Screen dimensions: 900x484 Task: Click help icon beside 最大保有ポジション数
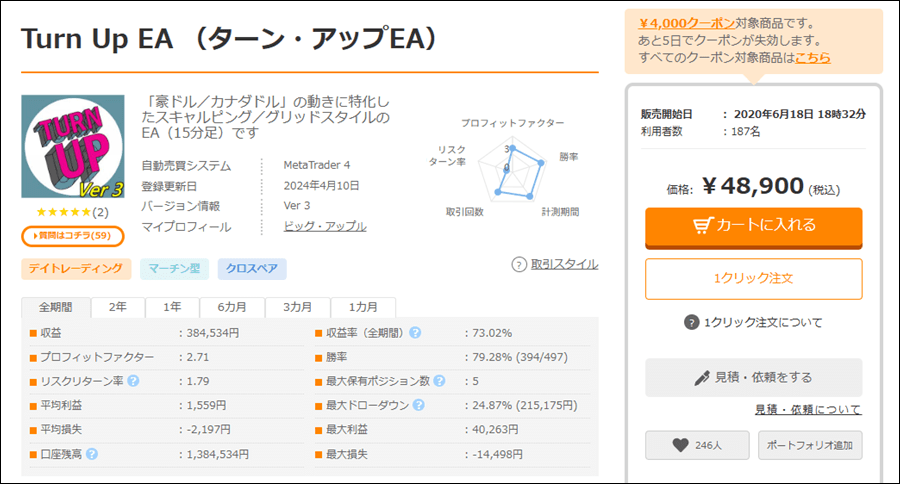439,381
